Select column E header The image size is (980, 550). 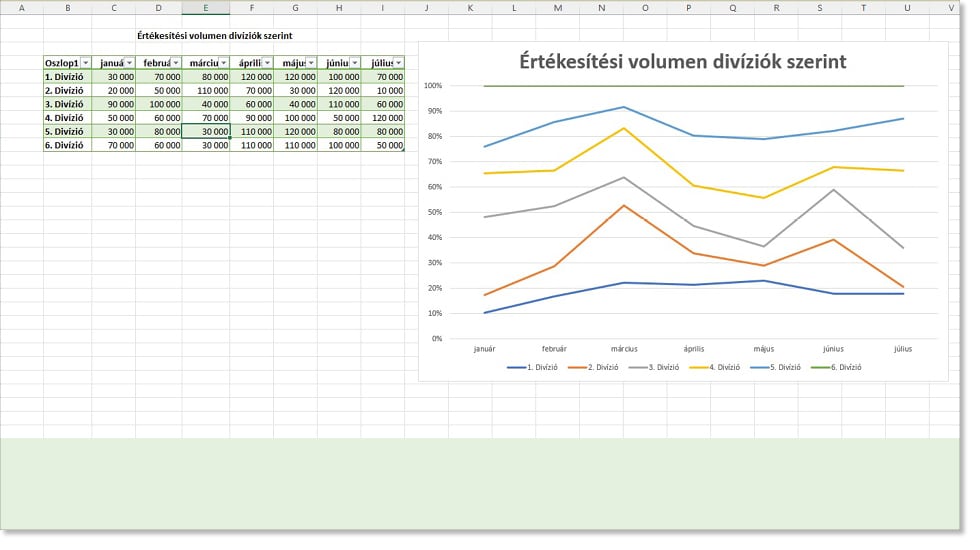pos(206,8)
